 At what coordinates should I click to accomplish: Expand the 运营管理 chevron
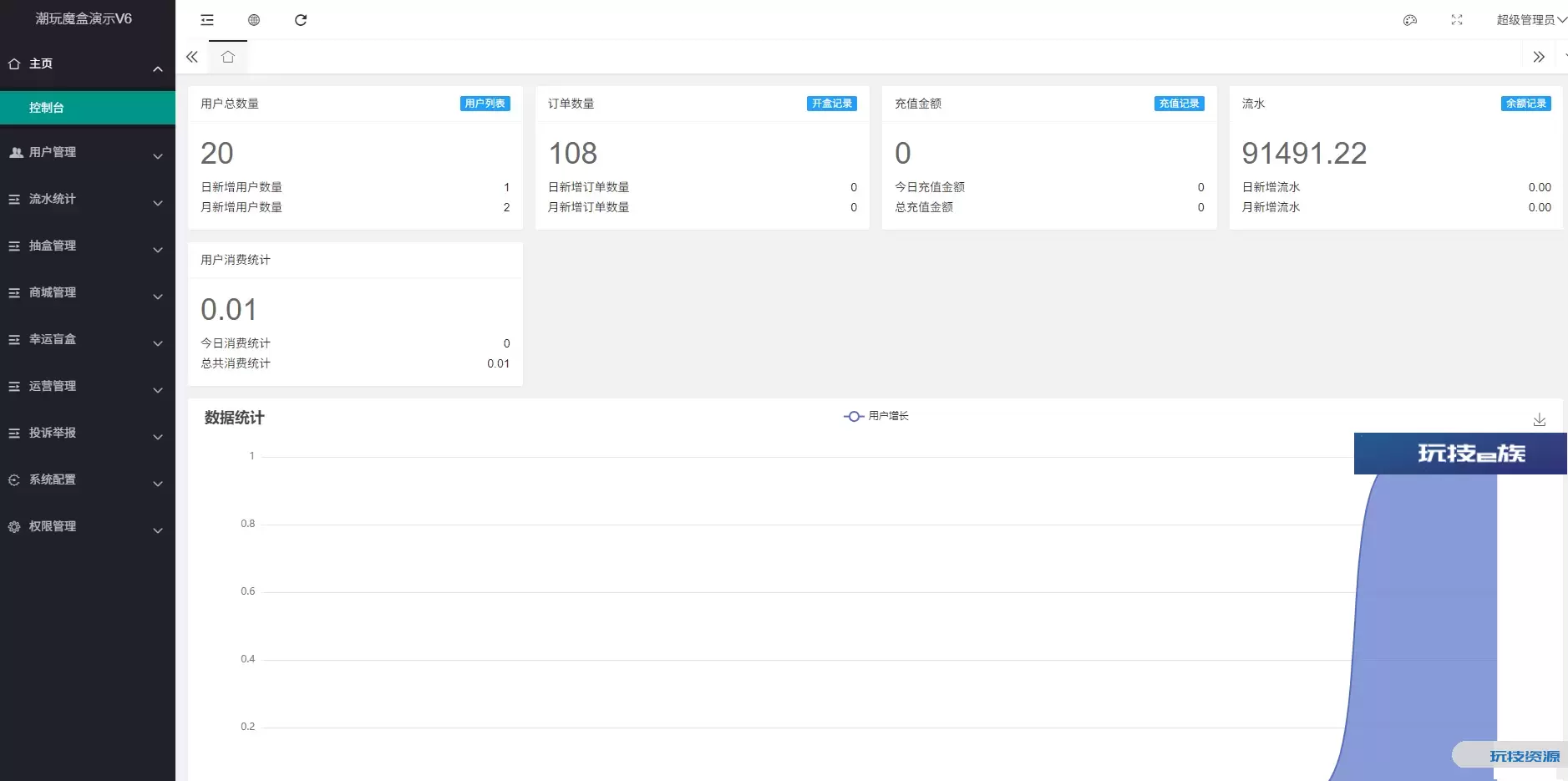pyautogui.click(x=158, y=390)
